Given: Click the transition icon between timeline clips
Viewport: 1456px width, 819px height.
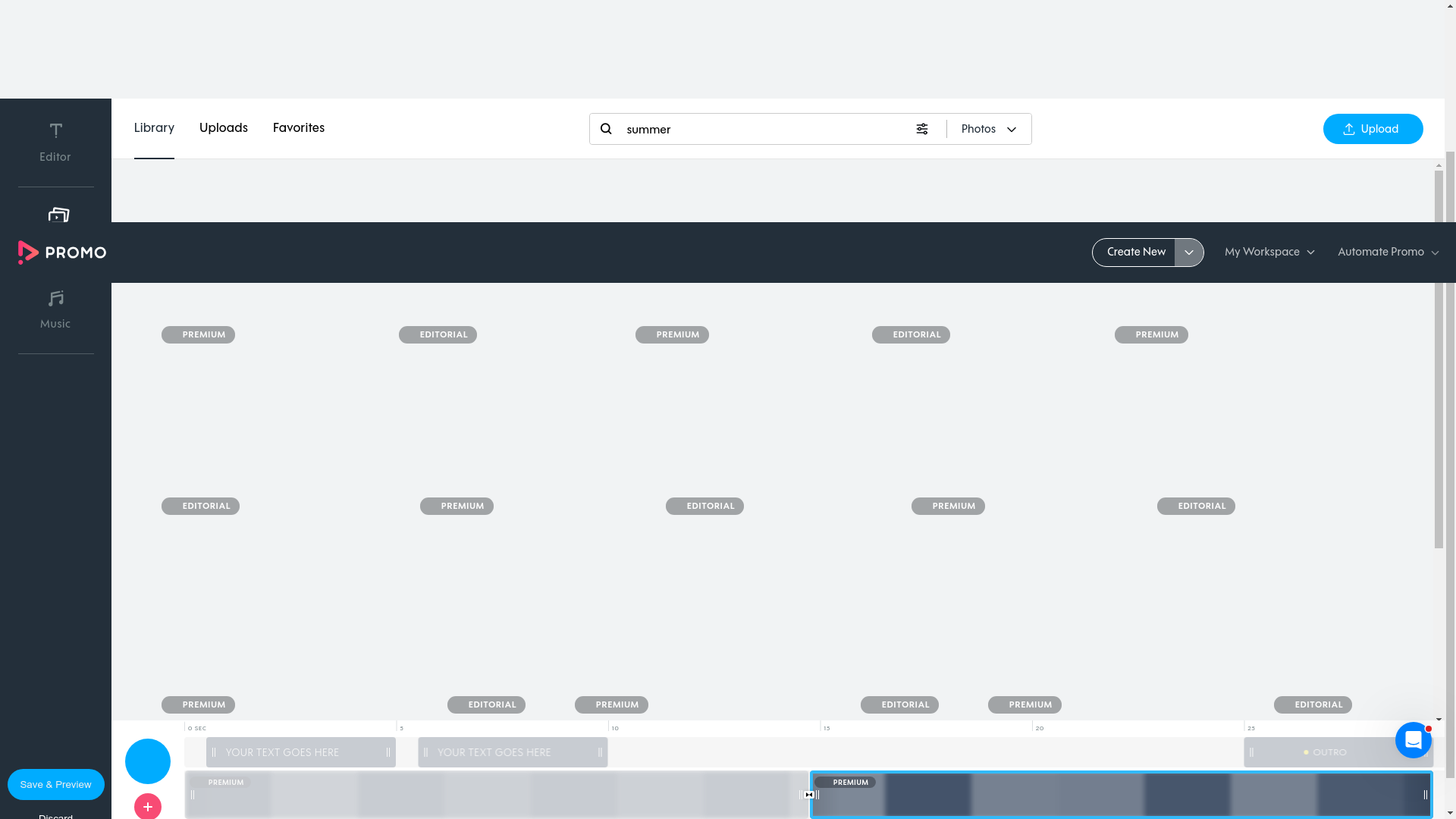Looking at the screenshot, I should (x=809, y=795).
